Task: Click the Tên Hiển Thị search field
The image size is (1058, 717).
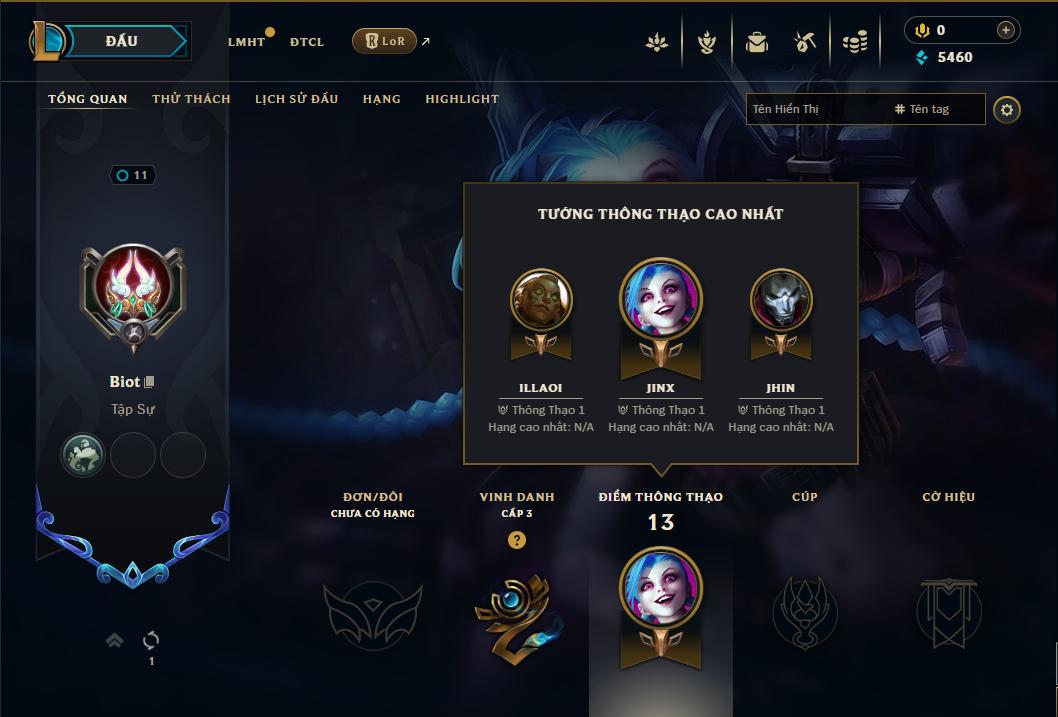Action: click(x=816, y=109)
